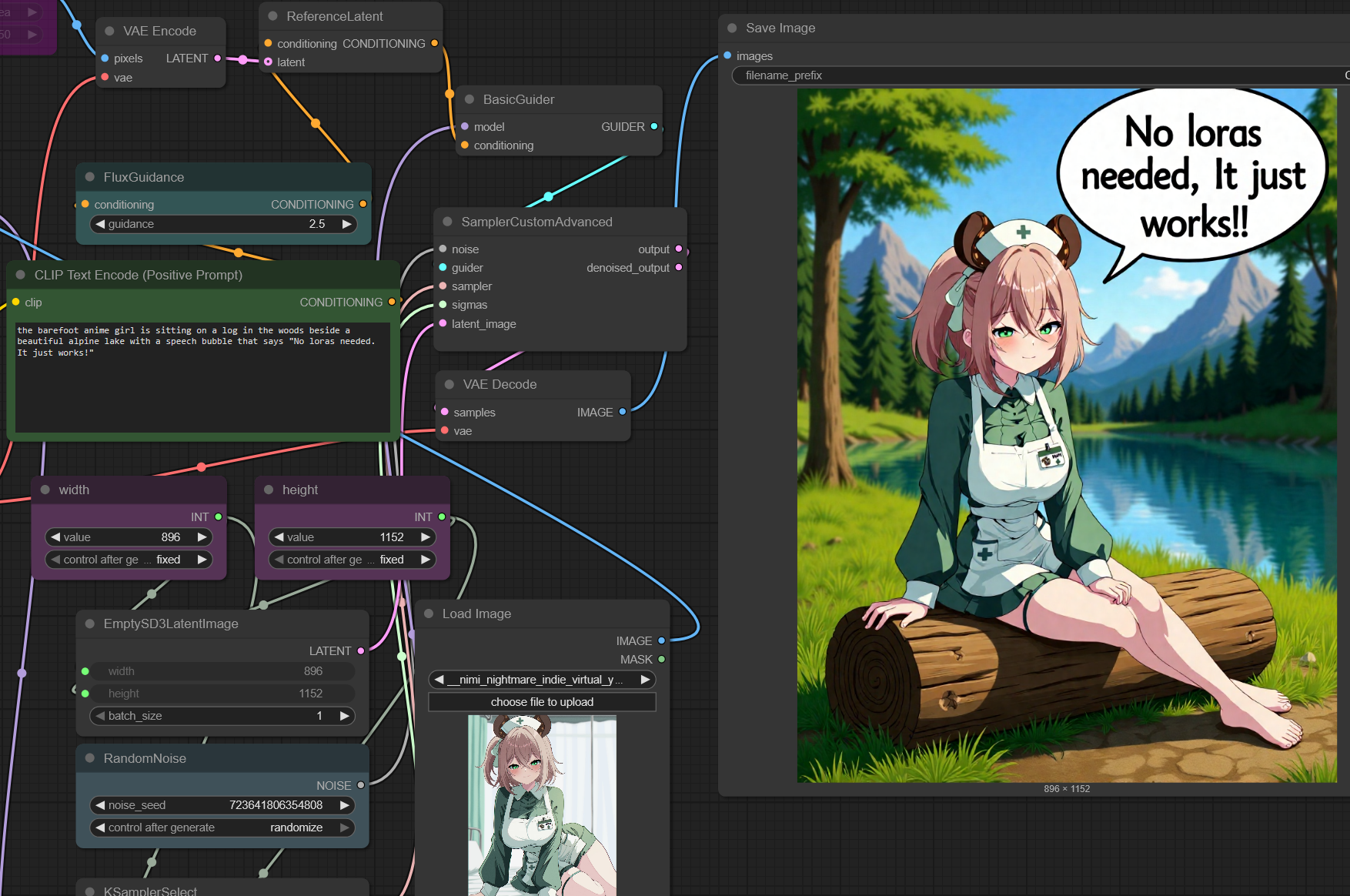
Task: Click the images input socket on Save Image
Action: 728,56
